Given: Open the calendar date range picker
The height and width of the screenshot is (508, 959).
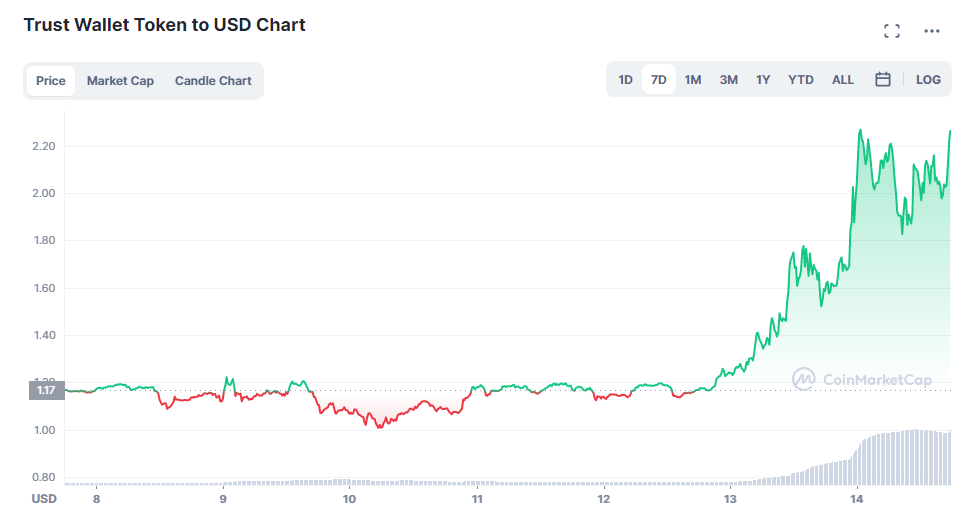Looking at the screenshot, I should 883,79.
